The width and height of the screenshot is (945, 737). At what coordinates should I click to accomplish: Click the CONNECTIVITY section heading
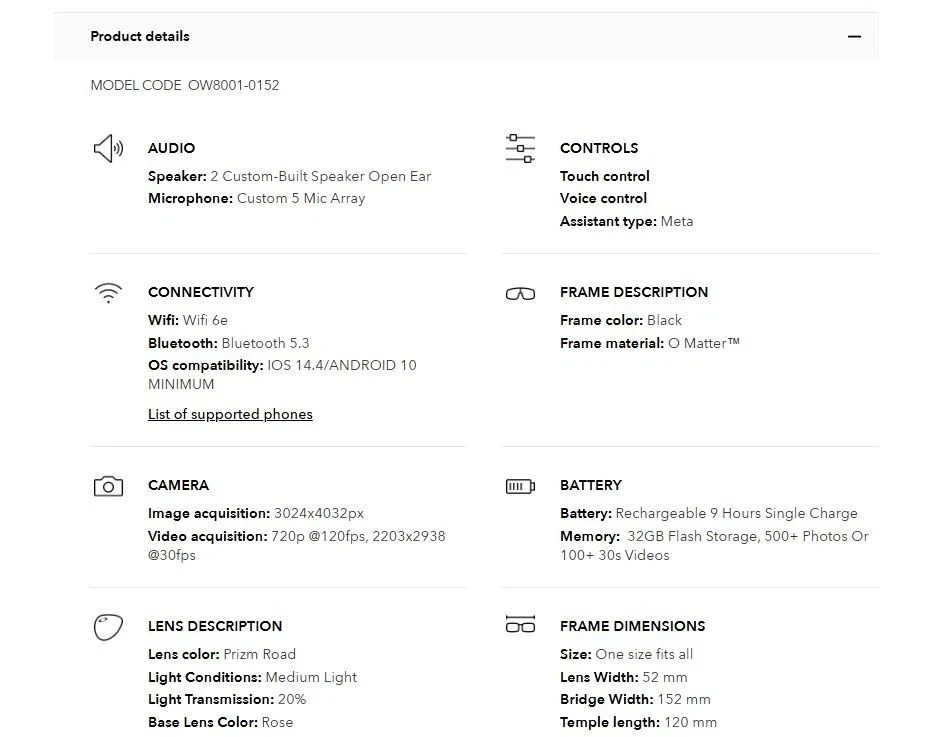click(201, 292)
